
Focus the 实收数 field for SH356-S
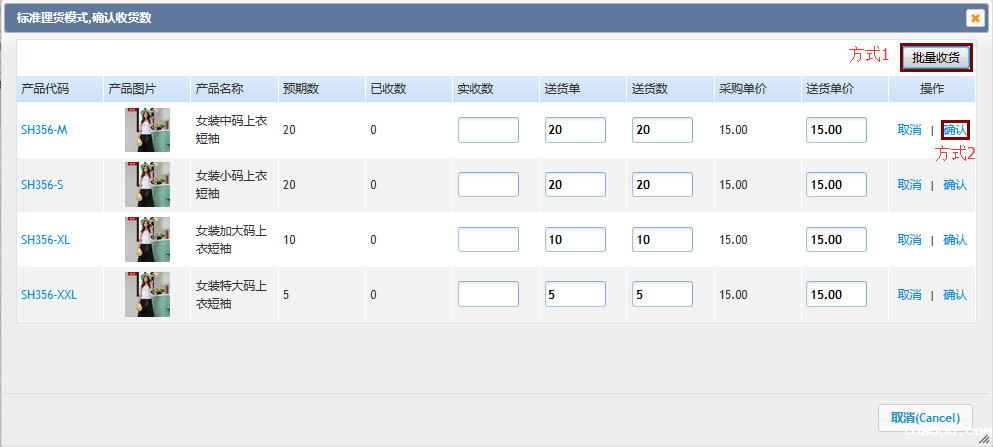pyautogui.click(x=488, y=185)
